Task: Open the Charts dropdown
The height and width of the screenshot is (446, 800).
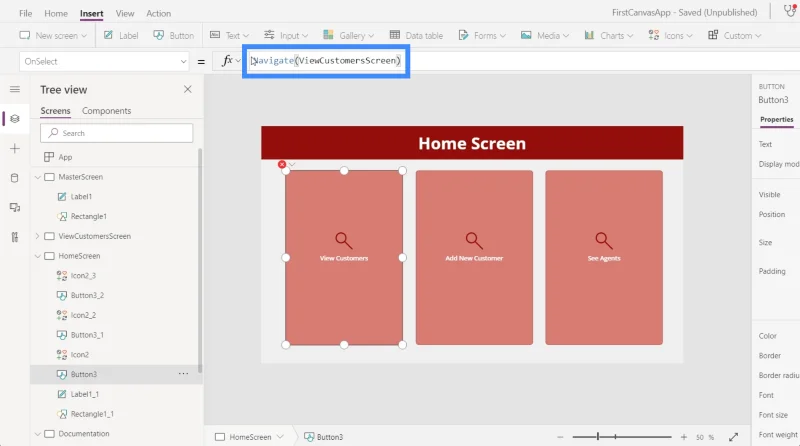Action: 609,35
